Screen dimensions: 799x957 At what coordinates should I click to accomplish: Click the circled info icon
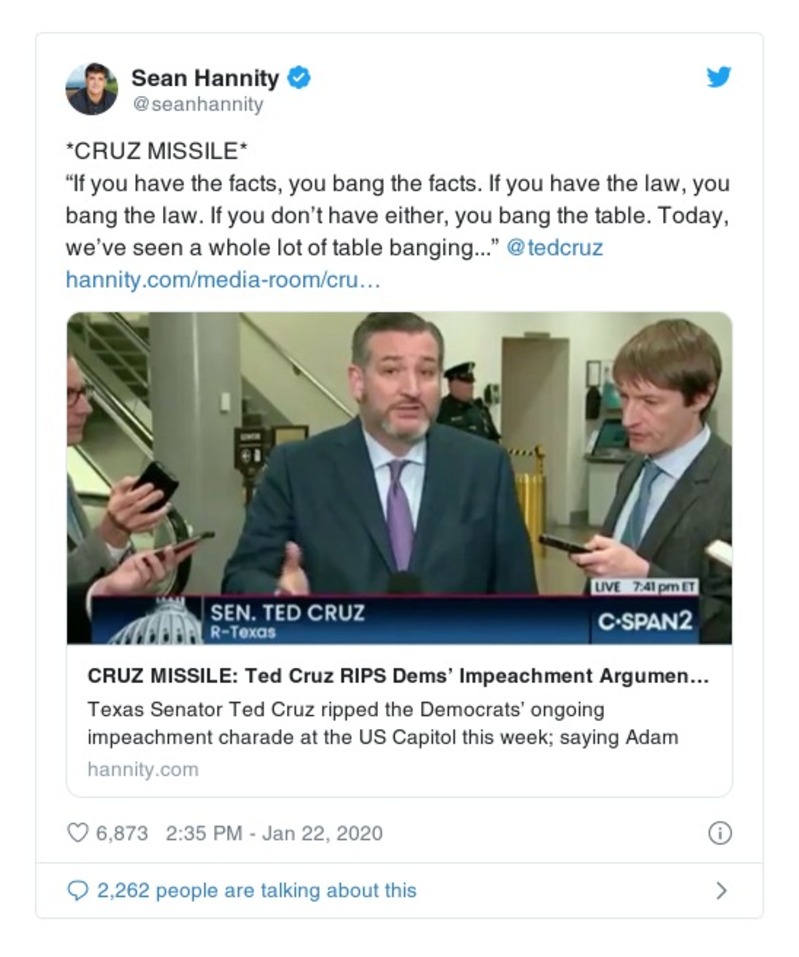(719, 833)
